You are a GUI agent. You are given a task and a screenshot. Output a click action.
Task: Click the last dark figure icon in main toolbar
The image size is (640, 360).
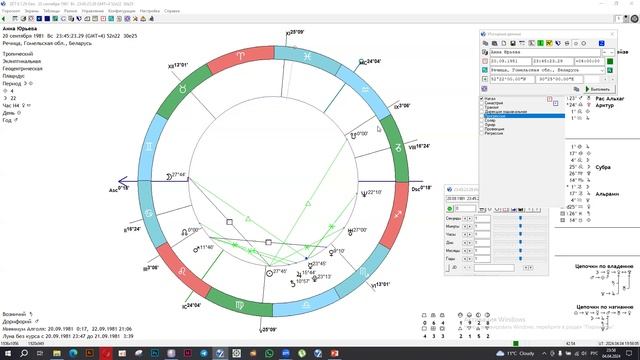point(151,19)
